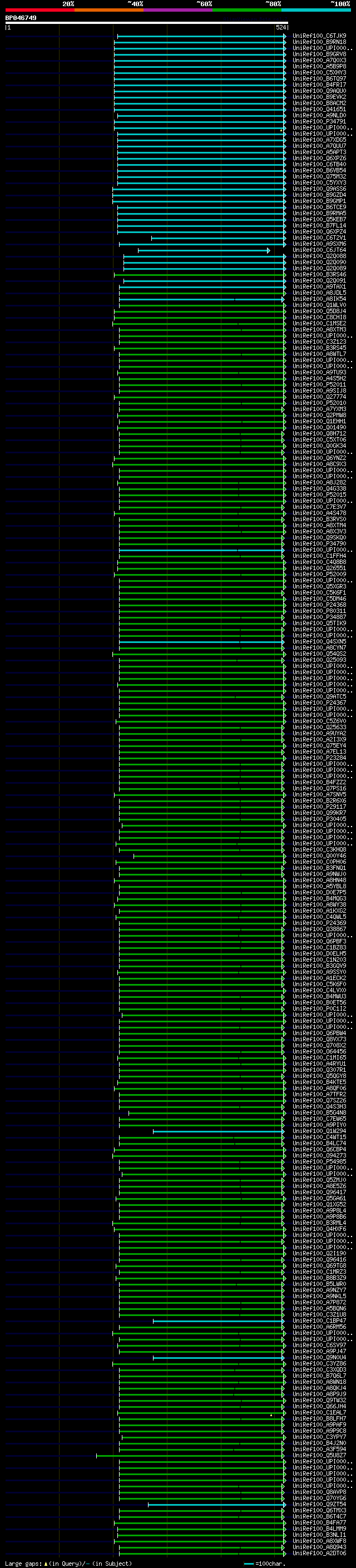356x1568 pixels.
Task: Open hit UniRef100_B9GRV8
Action: pyautogui.click(x=319, y=54)
